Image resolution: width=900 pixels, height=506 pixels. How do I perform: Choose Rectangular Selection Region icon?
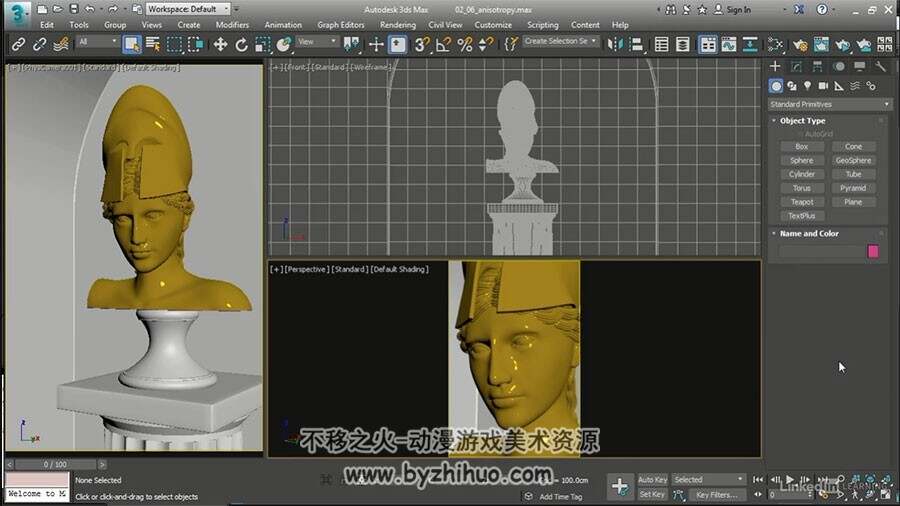(x=174, y=44)
